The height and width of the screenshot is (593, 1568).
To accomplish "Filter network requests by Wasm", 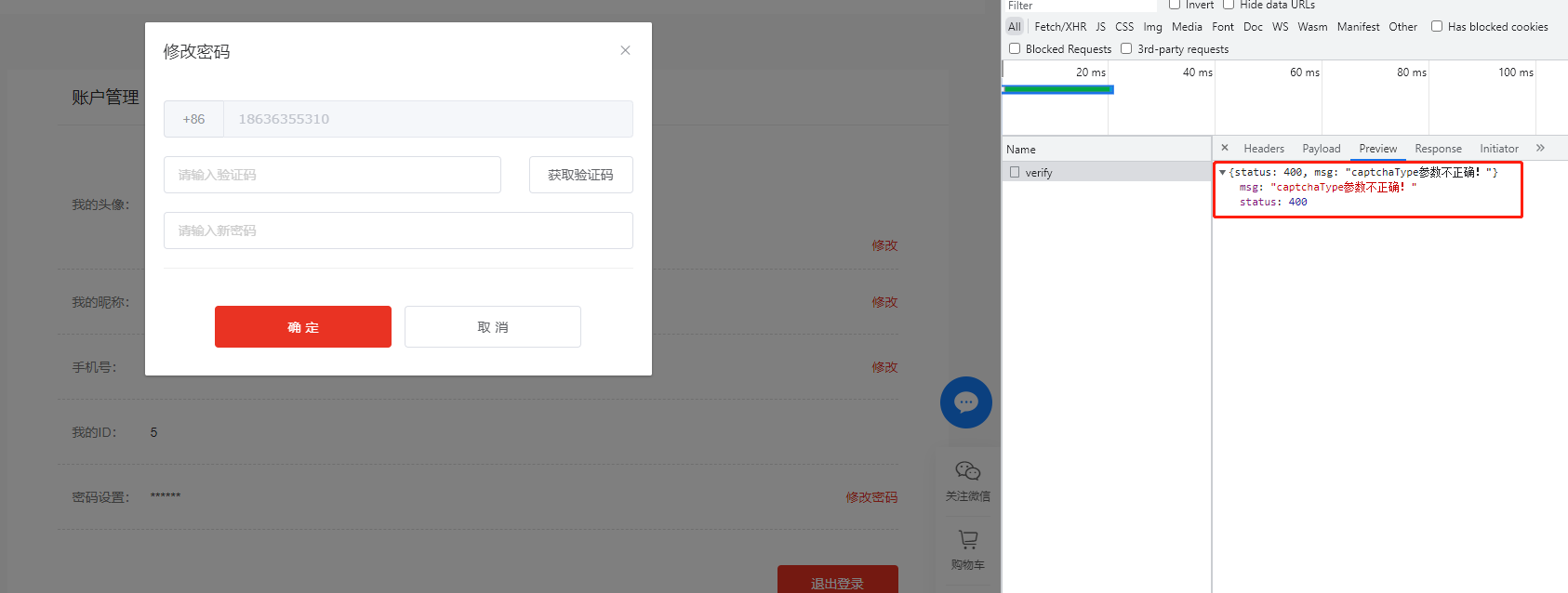I will pos(1312,27).
